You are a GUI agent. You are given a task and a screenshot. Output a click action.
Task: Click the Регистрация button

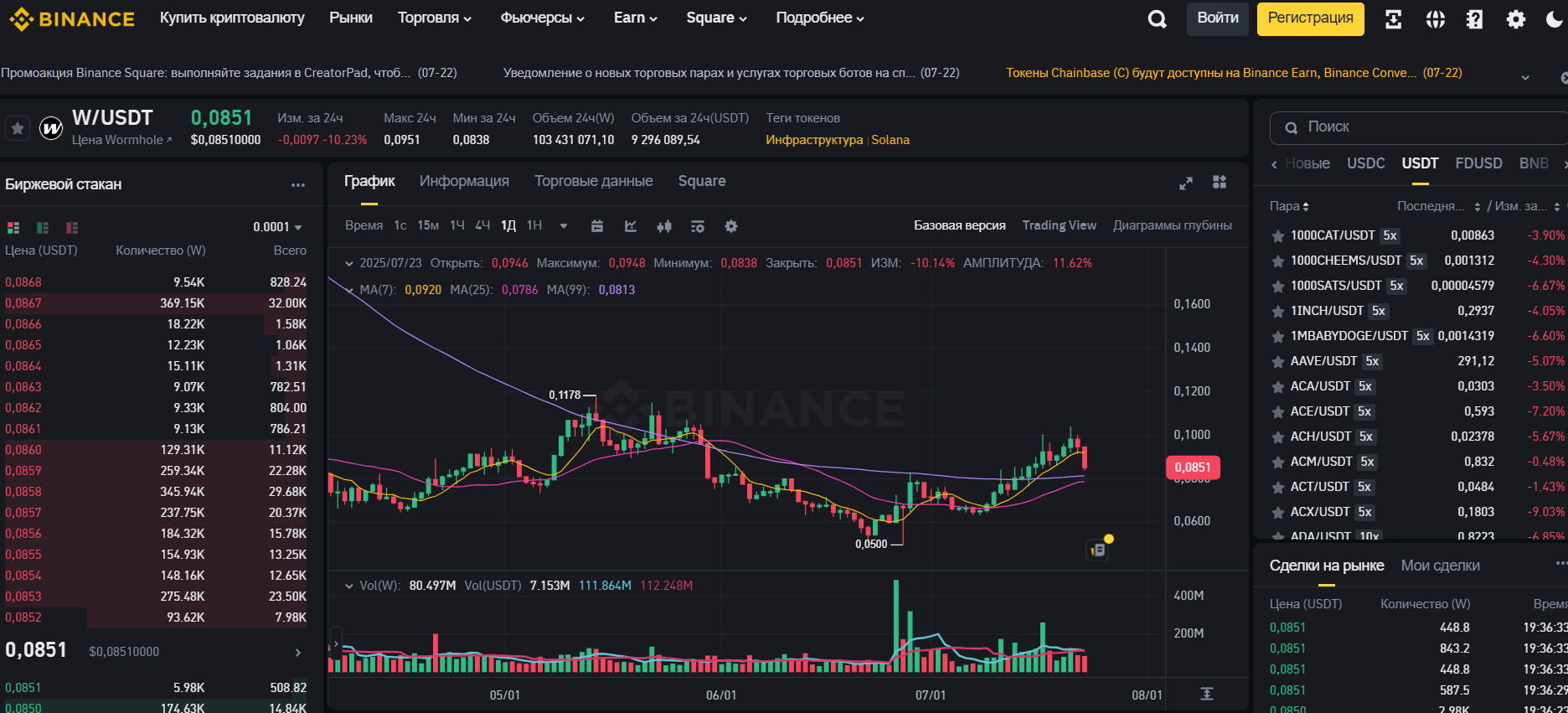[x=1310, y=18]
